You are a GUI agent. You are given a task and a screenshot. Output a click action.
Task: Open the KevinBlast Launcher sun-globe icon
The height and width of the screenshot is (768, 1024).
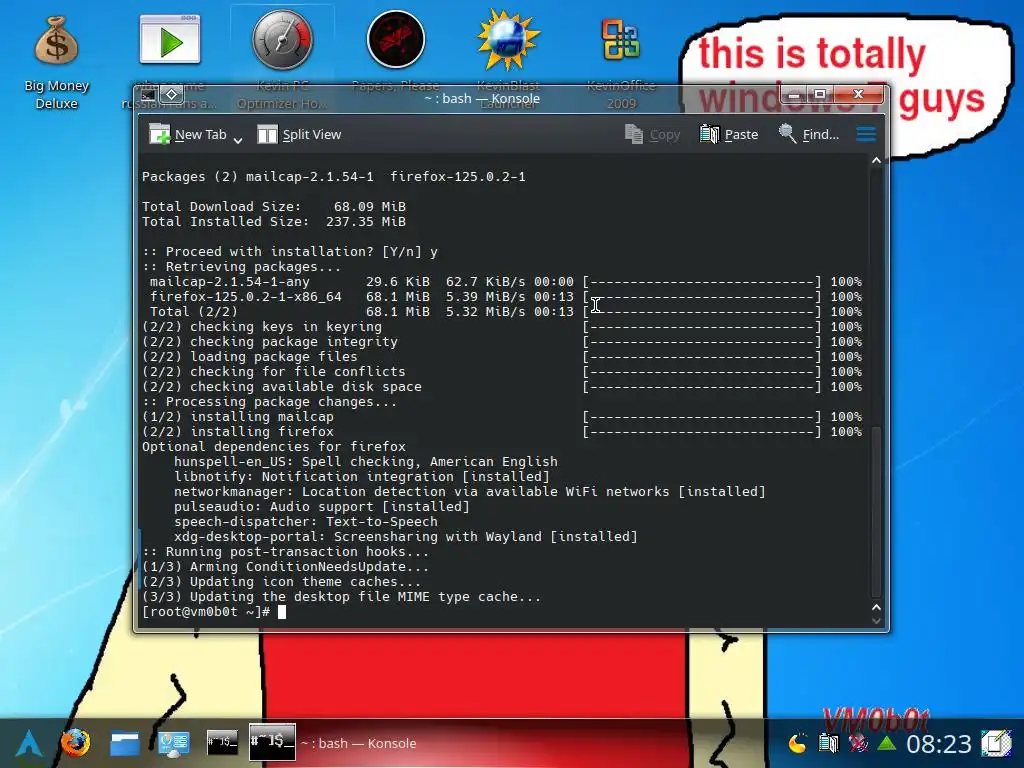(508, 40)
